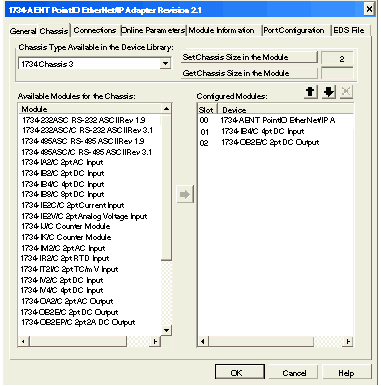Select 1734-485ASC/C RS-485 ASCII Rev 3.1
The image size is (381, 386).
point(87,152)
